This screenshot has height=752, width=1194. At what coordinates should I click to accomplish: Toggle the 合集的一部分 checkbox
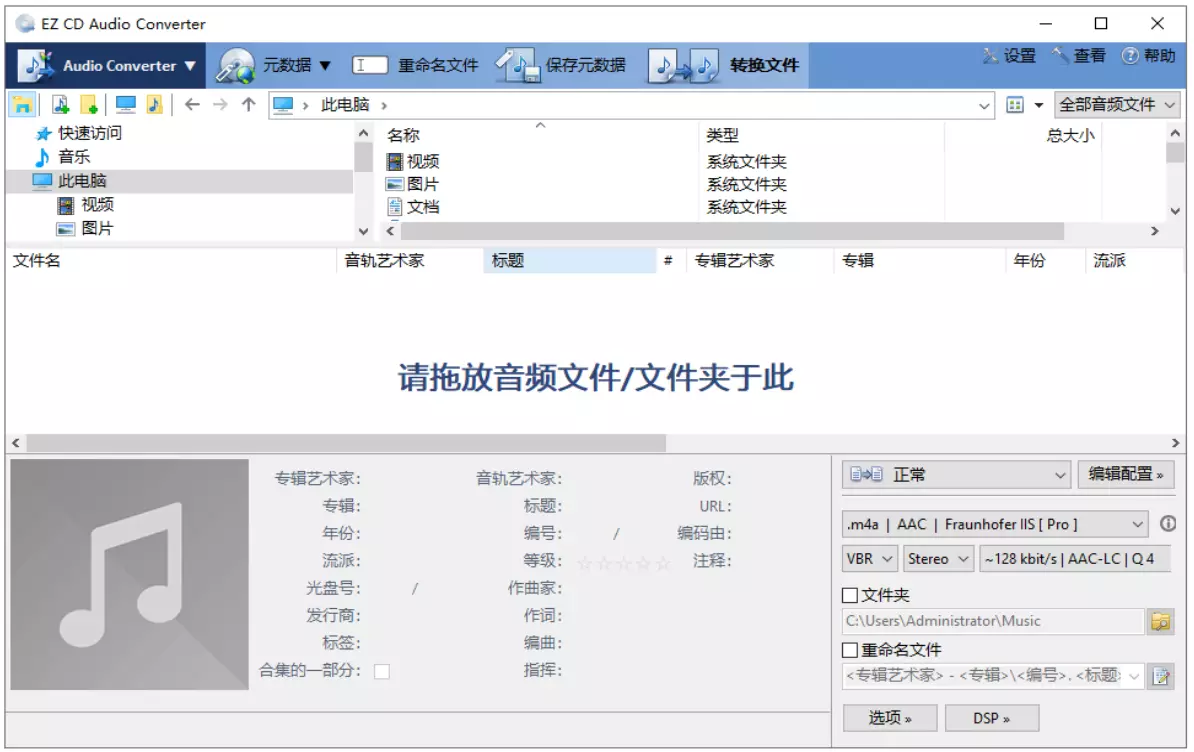coord(382,671)
